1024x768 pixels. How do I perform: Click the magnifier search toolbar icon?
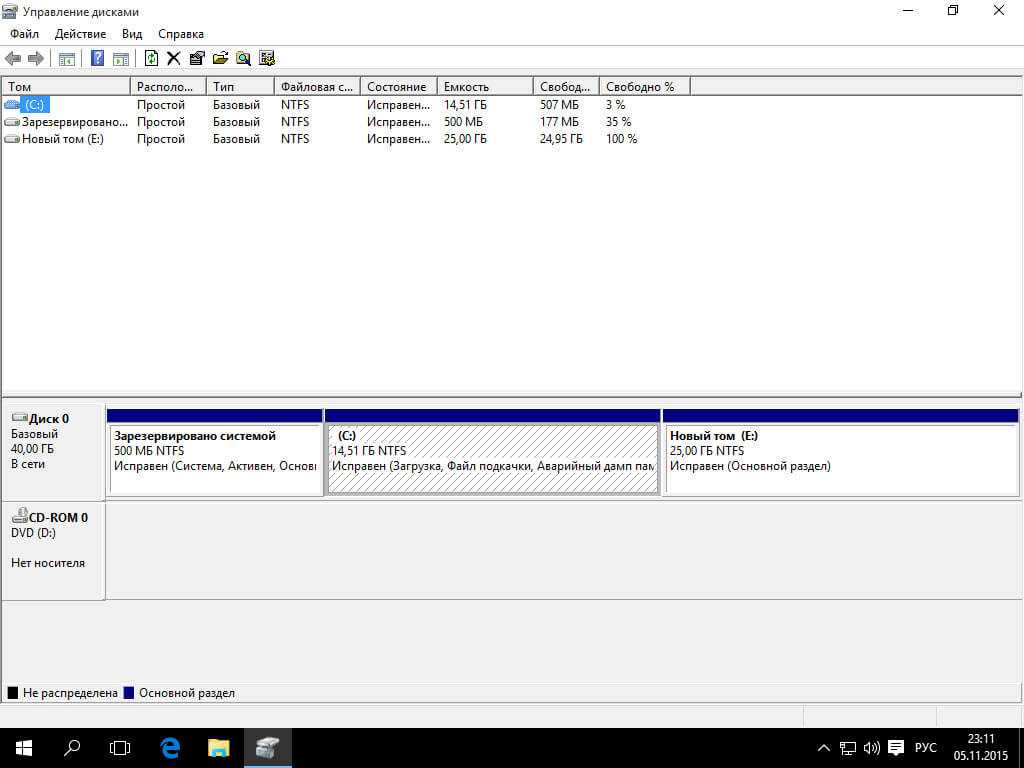(x=243, y=59)
